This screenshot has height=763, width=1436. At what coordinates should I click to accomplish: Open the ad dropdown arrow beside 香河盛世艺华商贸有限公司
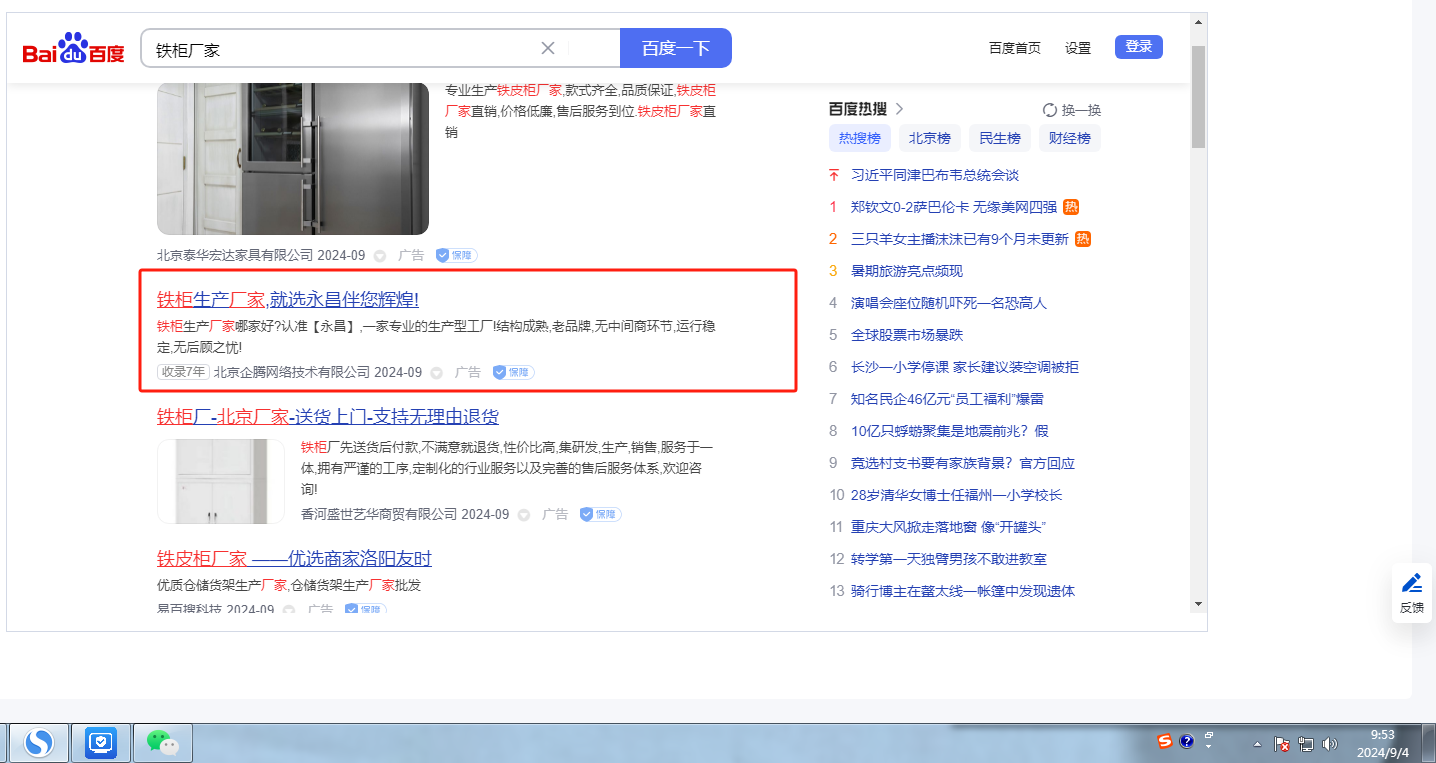pyautogui.click(x=524, y=515)
